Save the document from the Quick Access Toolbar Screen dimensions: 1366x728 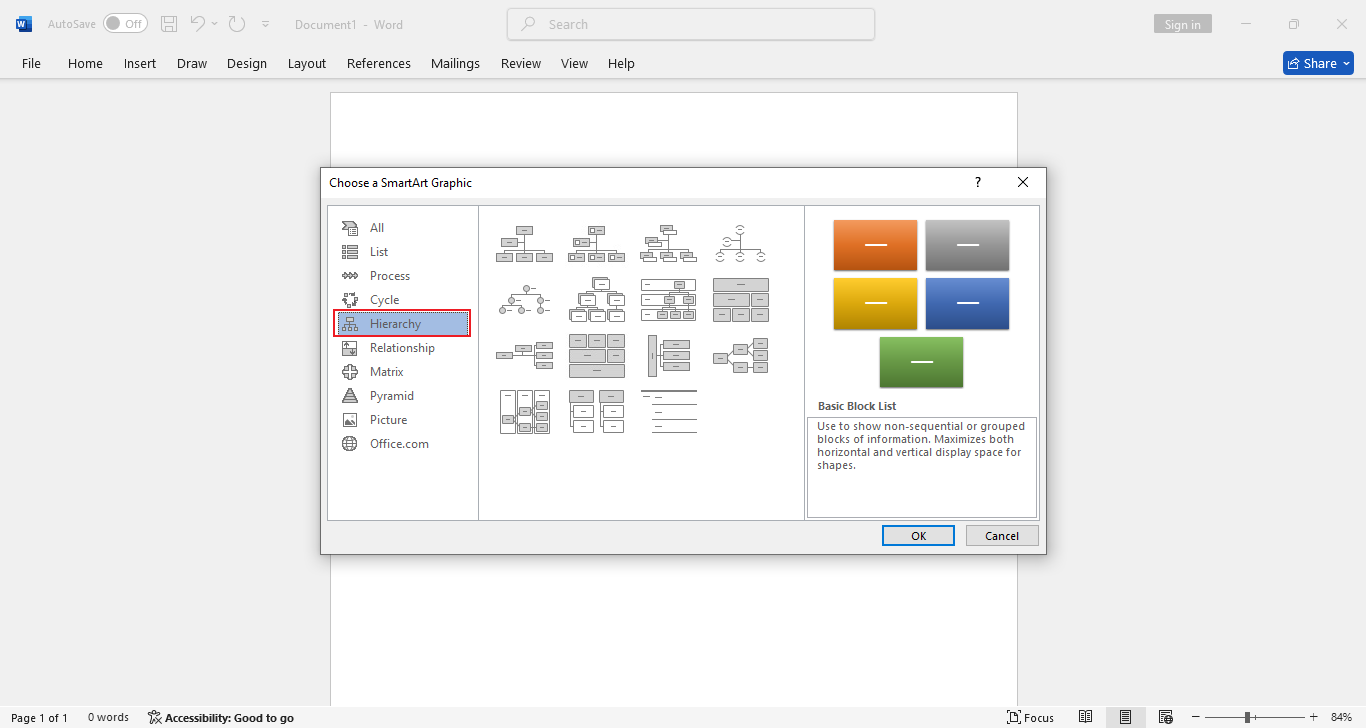[168, 24]
